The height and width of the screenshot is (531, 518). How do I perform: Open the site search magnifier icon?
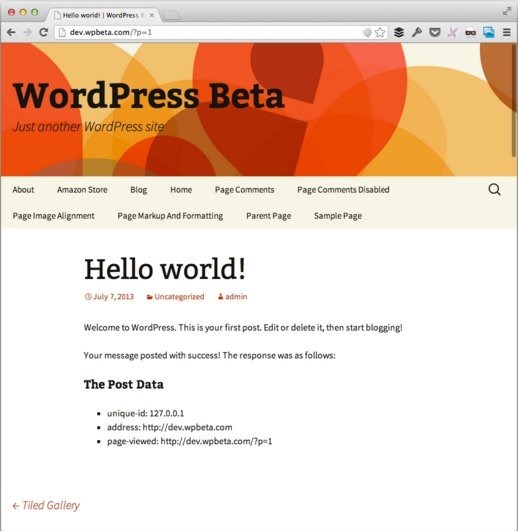(x=494, y=190)
